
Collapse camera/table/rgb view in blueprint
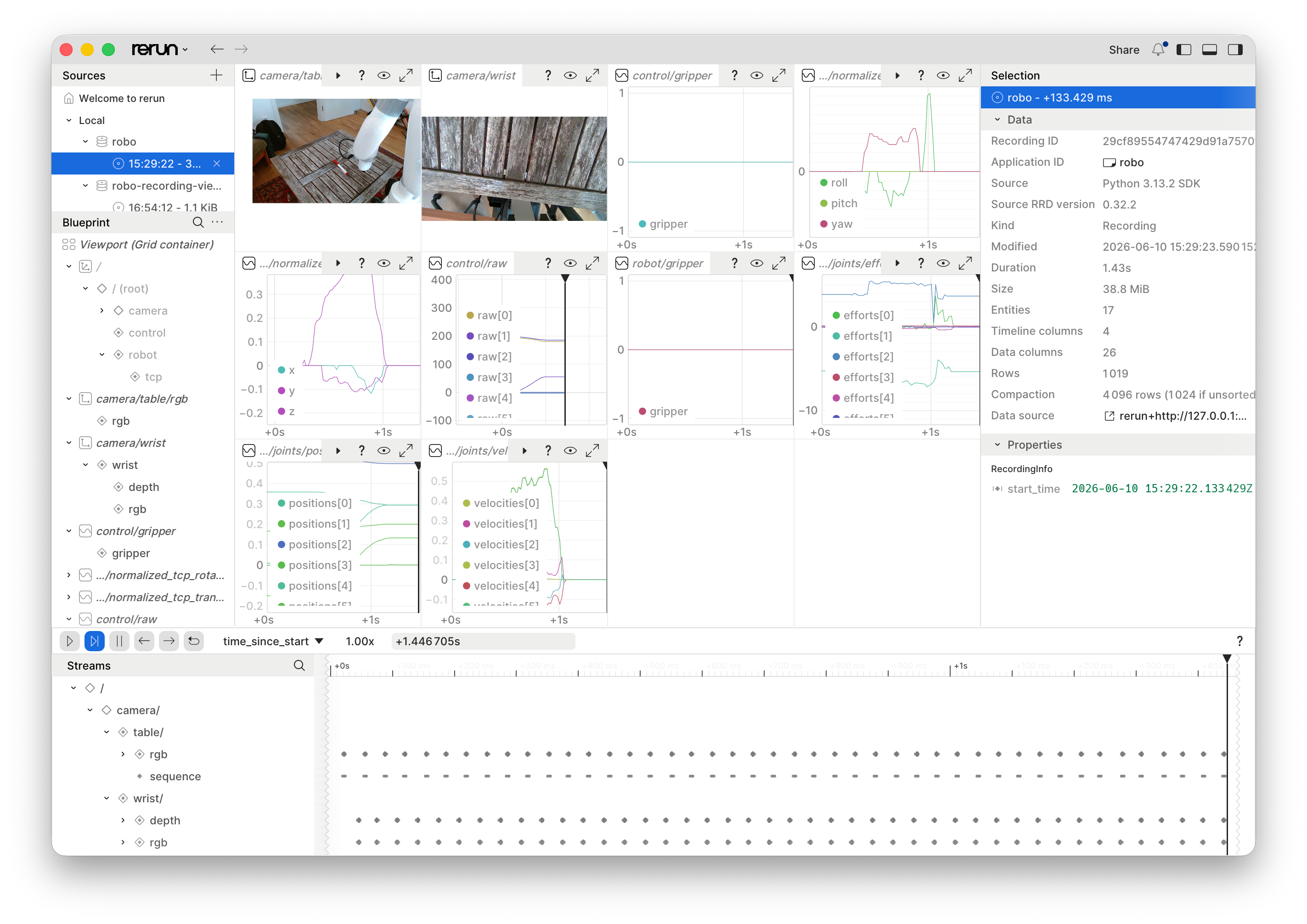pos(69,399)
